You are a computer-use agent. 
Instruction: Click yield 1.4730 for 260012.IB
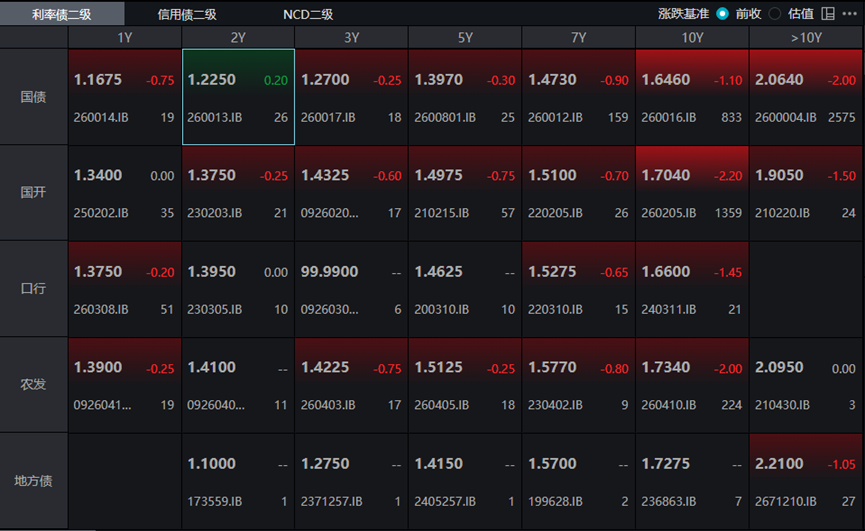[x=552, y=79]
